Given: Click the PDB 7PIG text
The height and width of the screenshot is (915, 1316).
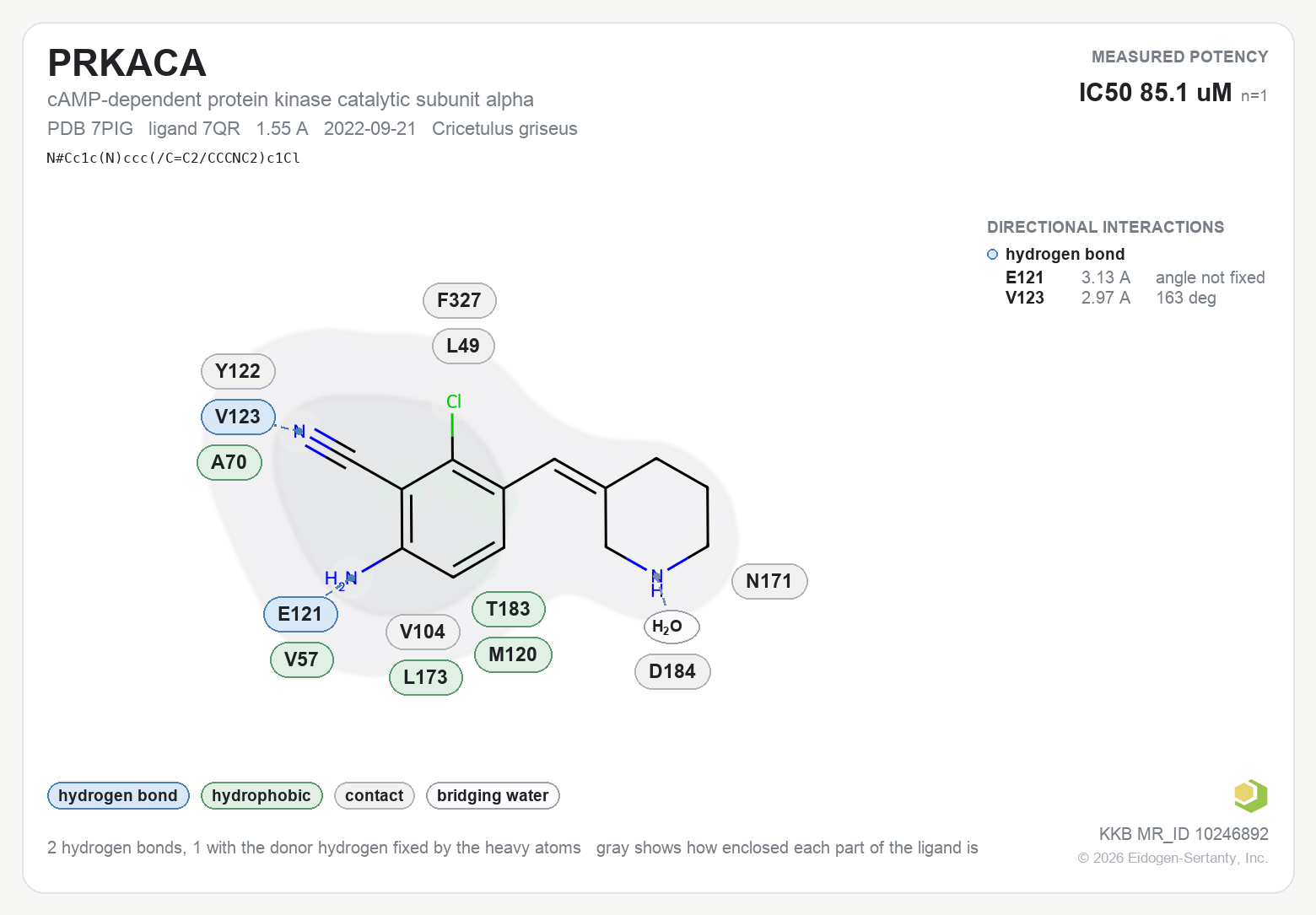Looking at the screenshot, I should point(90,129).
